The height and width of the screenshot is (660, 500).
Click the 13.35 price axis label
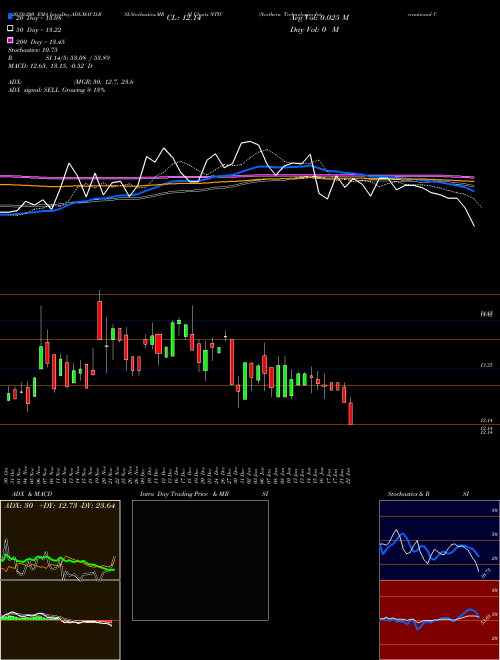coord(487,366)
